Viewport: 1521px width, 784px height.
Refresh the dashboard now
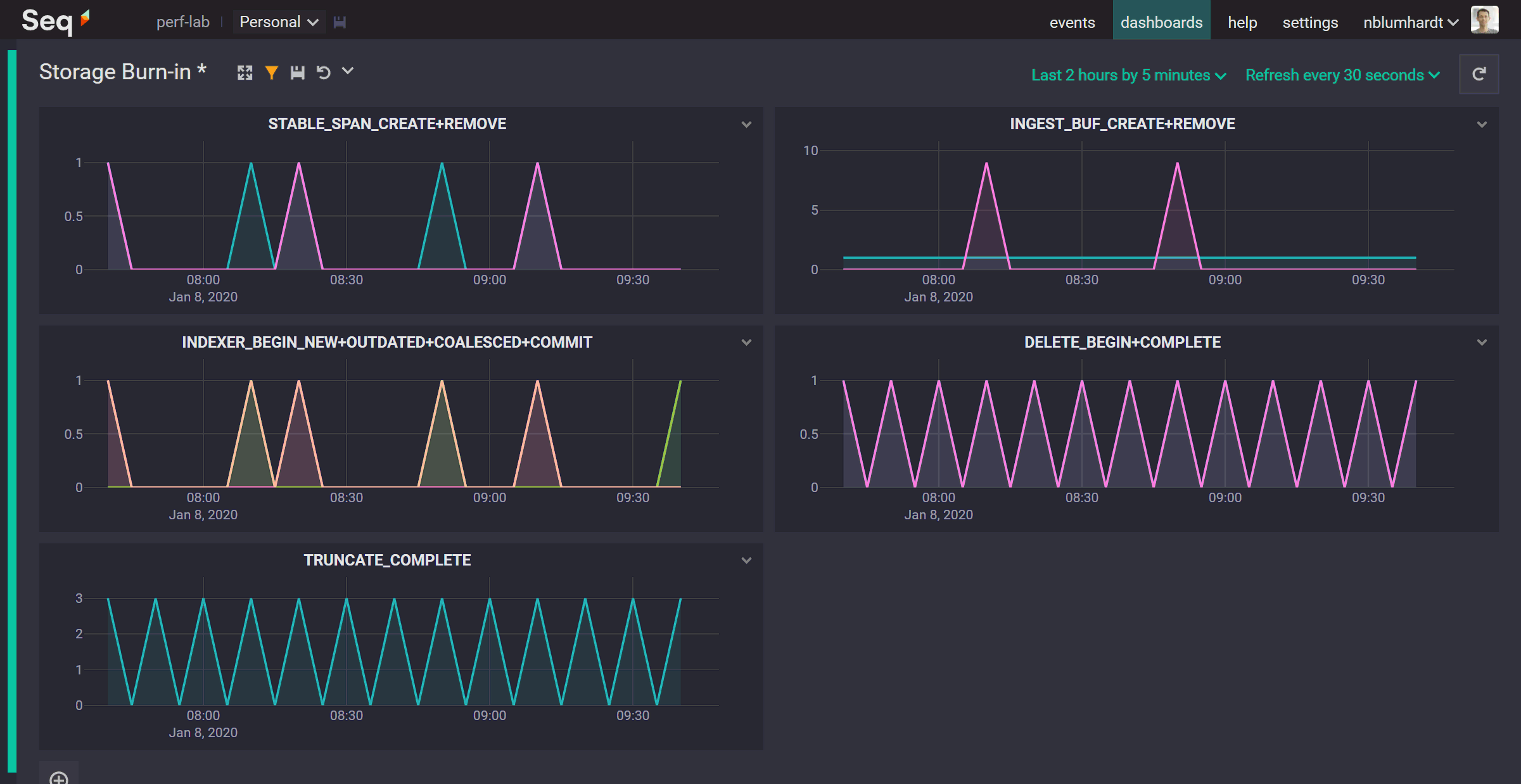point(1479,74)
